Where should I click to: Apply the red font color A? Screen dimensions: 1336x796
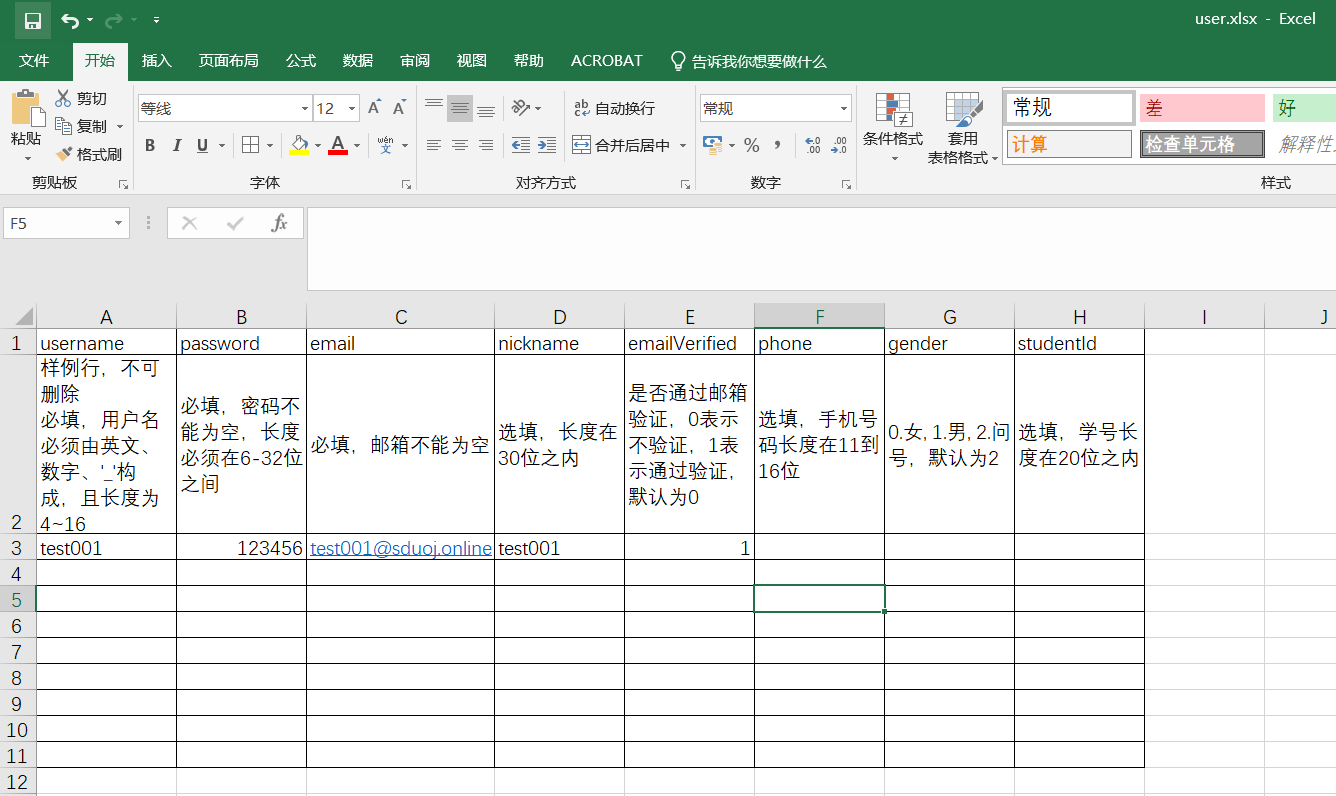point(338,145)
